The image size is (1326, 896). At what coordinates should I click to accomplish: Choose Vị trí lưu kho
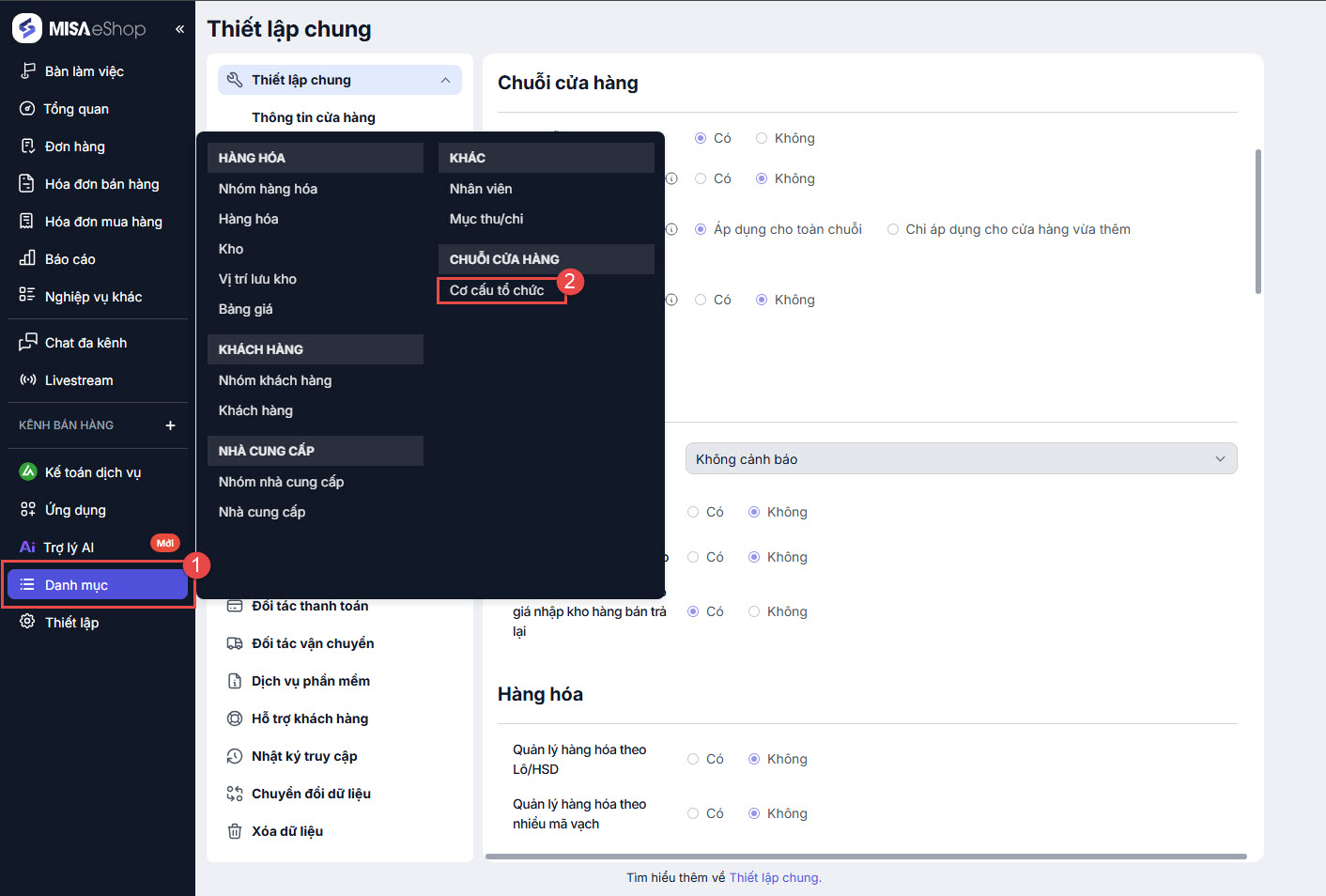coord(257,279)
